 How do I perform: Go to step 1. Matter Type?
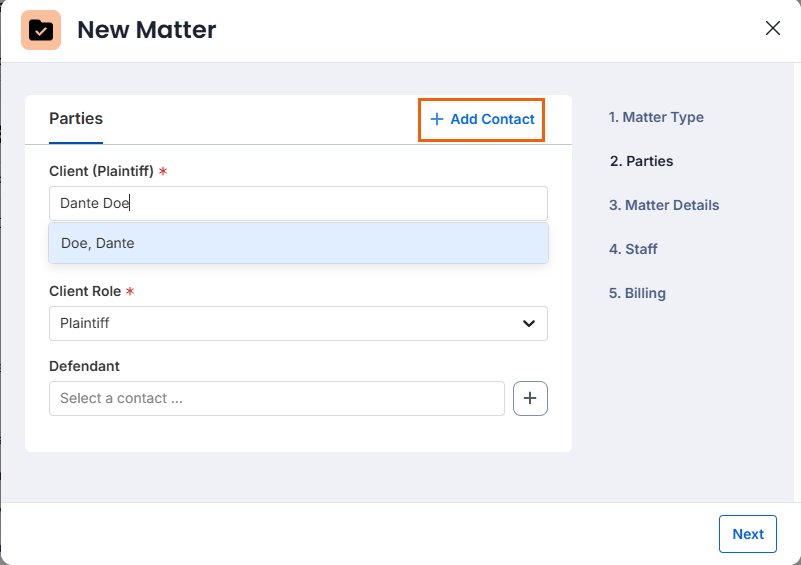click(x=656, y=117)
